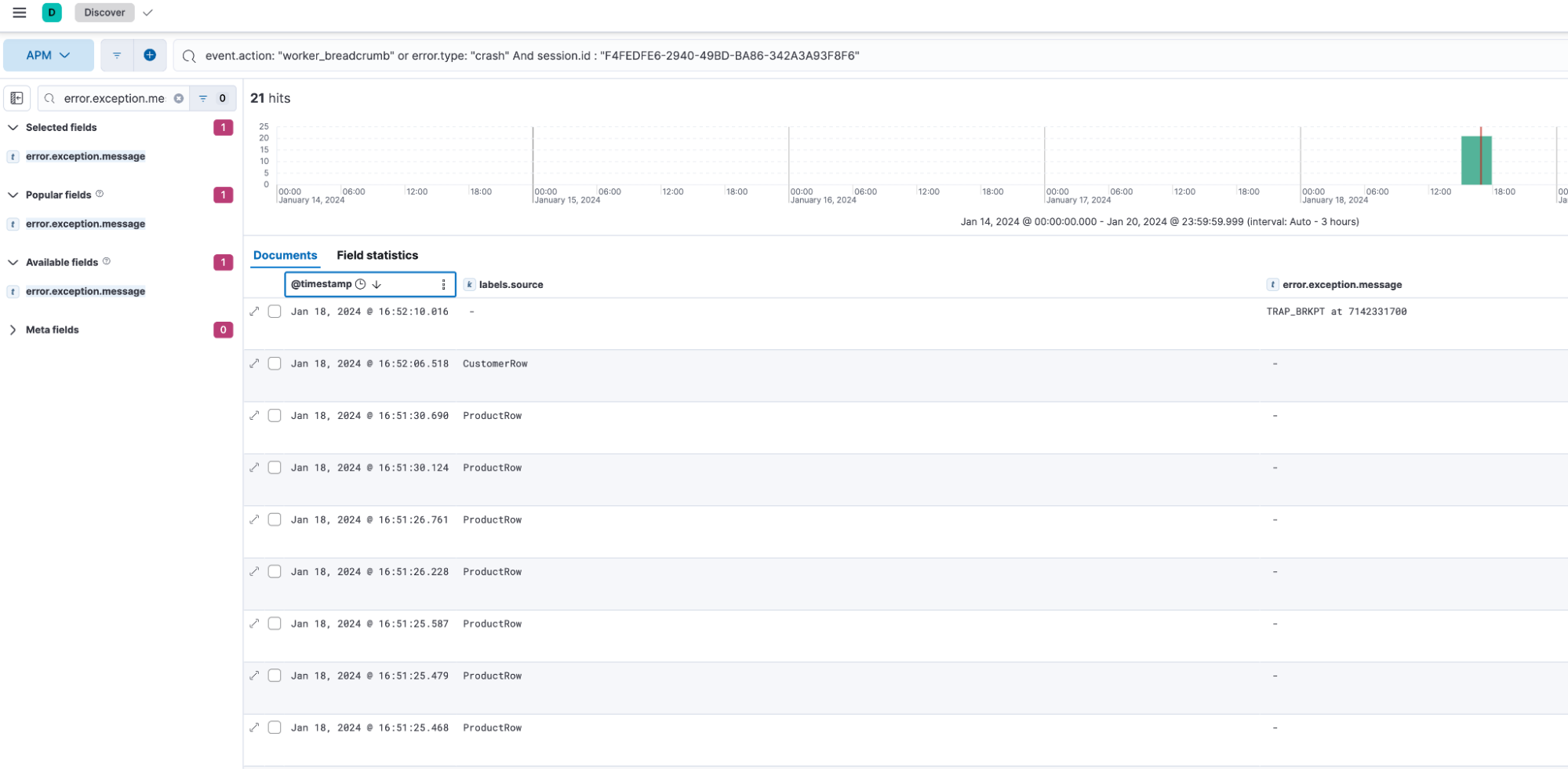
Task: Open the hamburger navigation menu
Action: [20, 13]
